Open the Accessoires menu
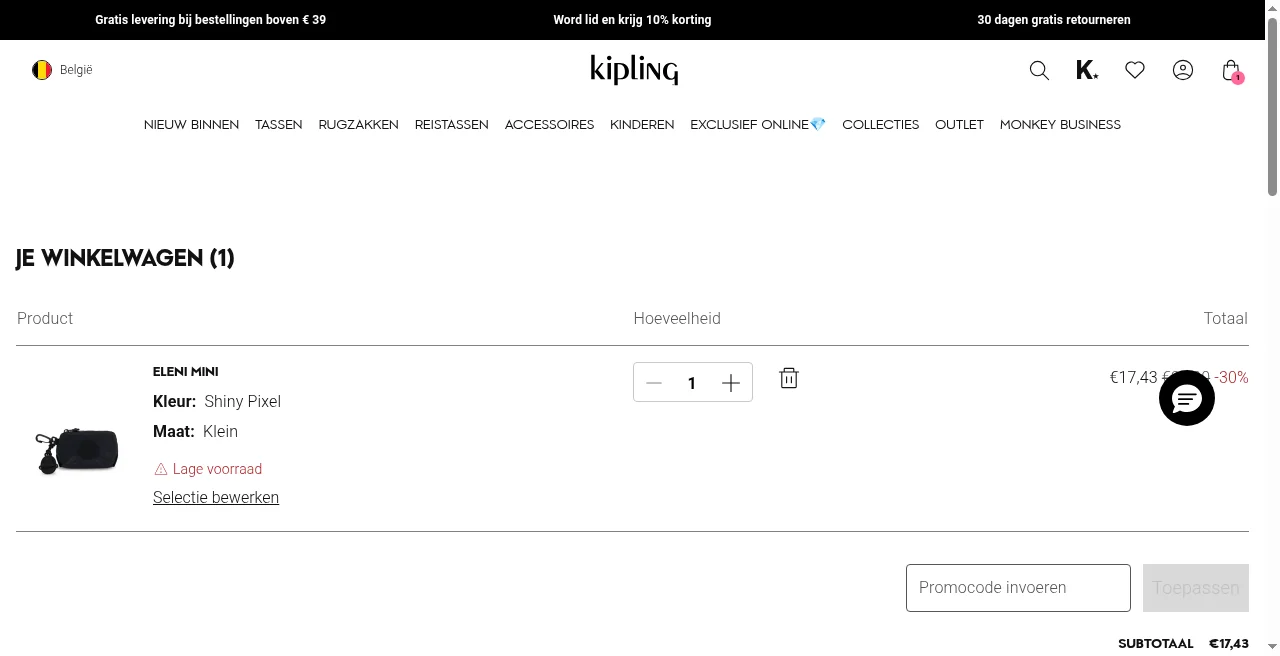This screenshot has width=1280, height=656. click(x=550, y=125)
